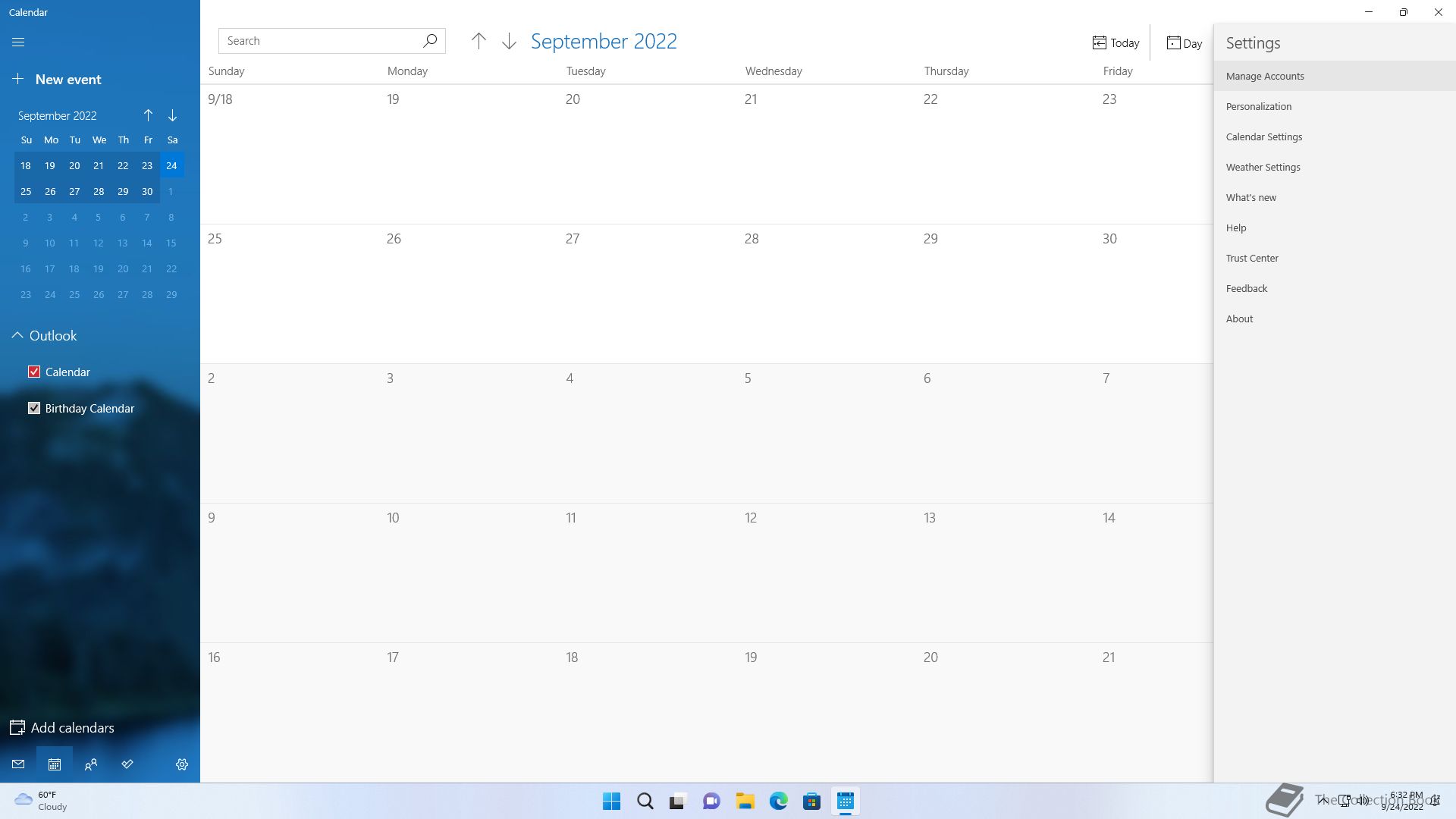
Task: Open Task View on taskbar
Action: click(678, 802)
